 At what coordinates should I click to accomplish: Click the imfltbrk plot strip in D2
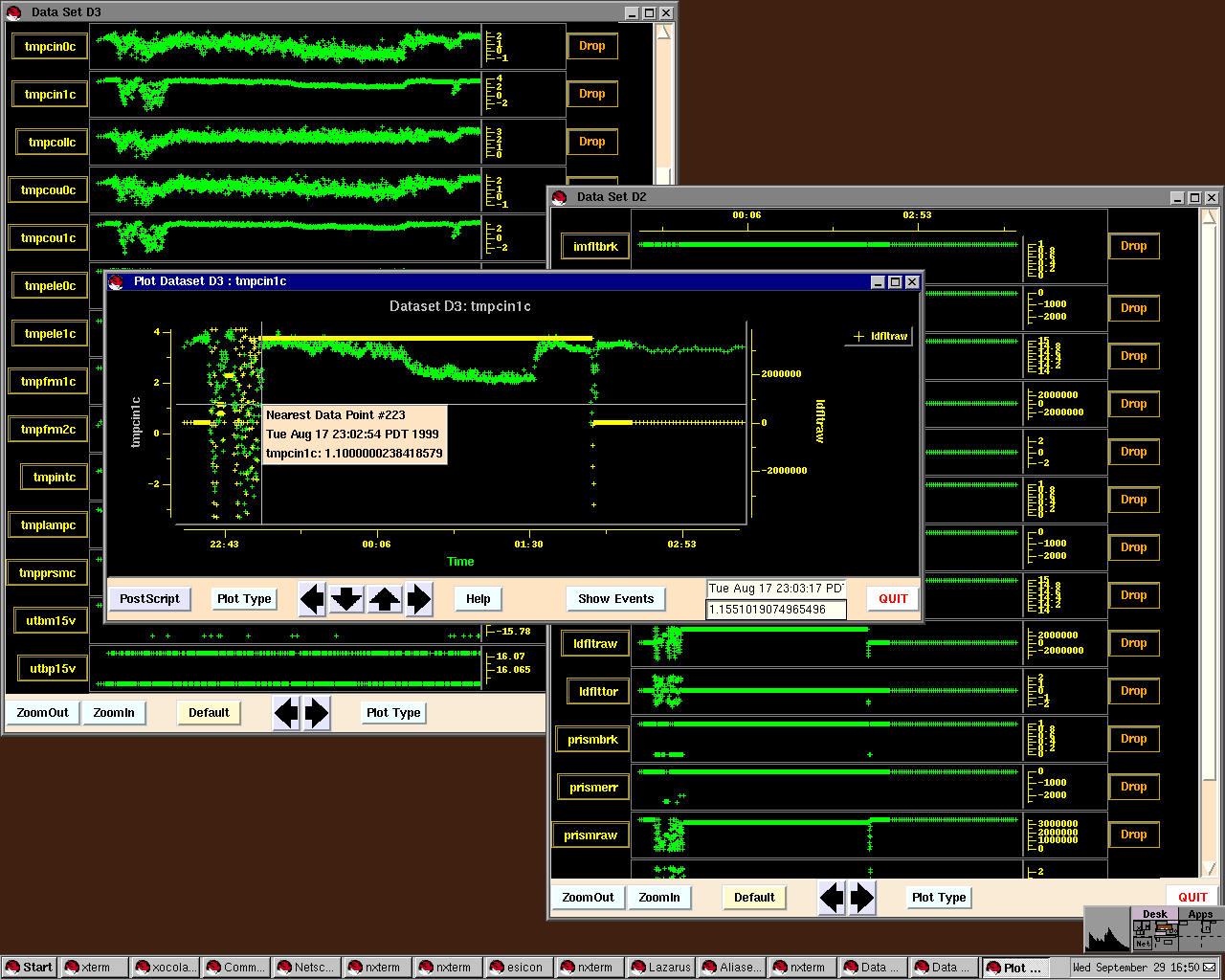[825, 246]
